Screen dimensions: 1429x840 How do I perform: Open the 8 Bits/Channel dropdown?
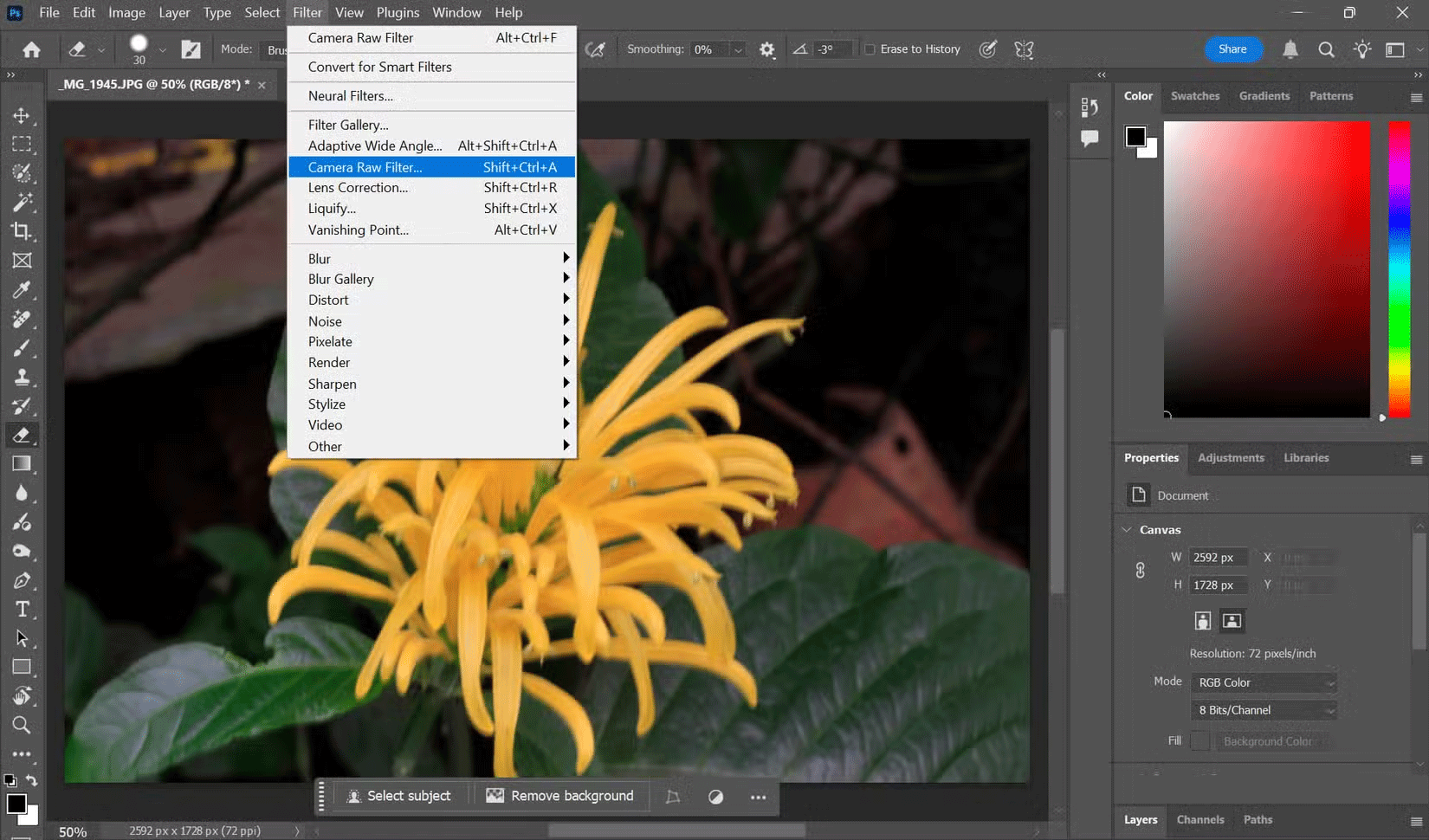click(x=1264, y=710)
